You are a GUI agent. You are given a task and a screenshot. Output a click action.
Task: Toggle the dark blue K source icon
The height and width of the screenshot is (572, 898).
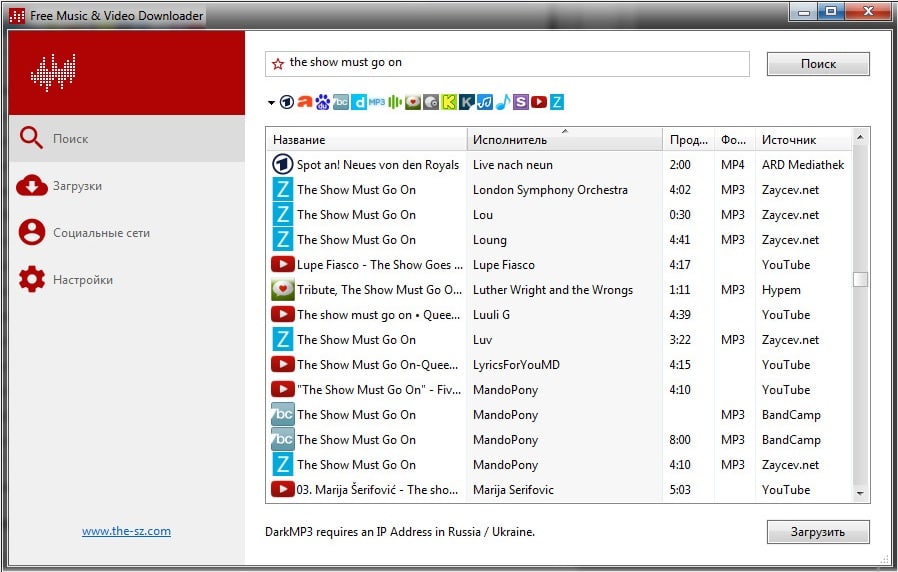point(467,102)
